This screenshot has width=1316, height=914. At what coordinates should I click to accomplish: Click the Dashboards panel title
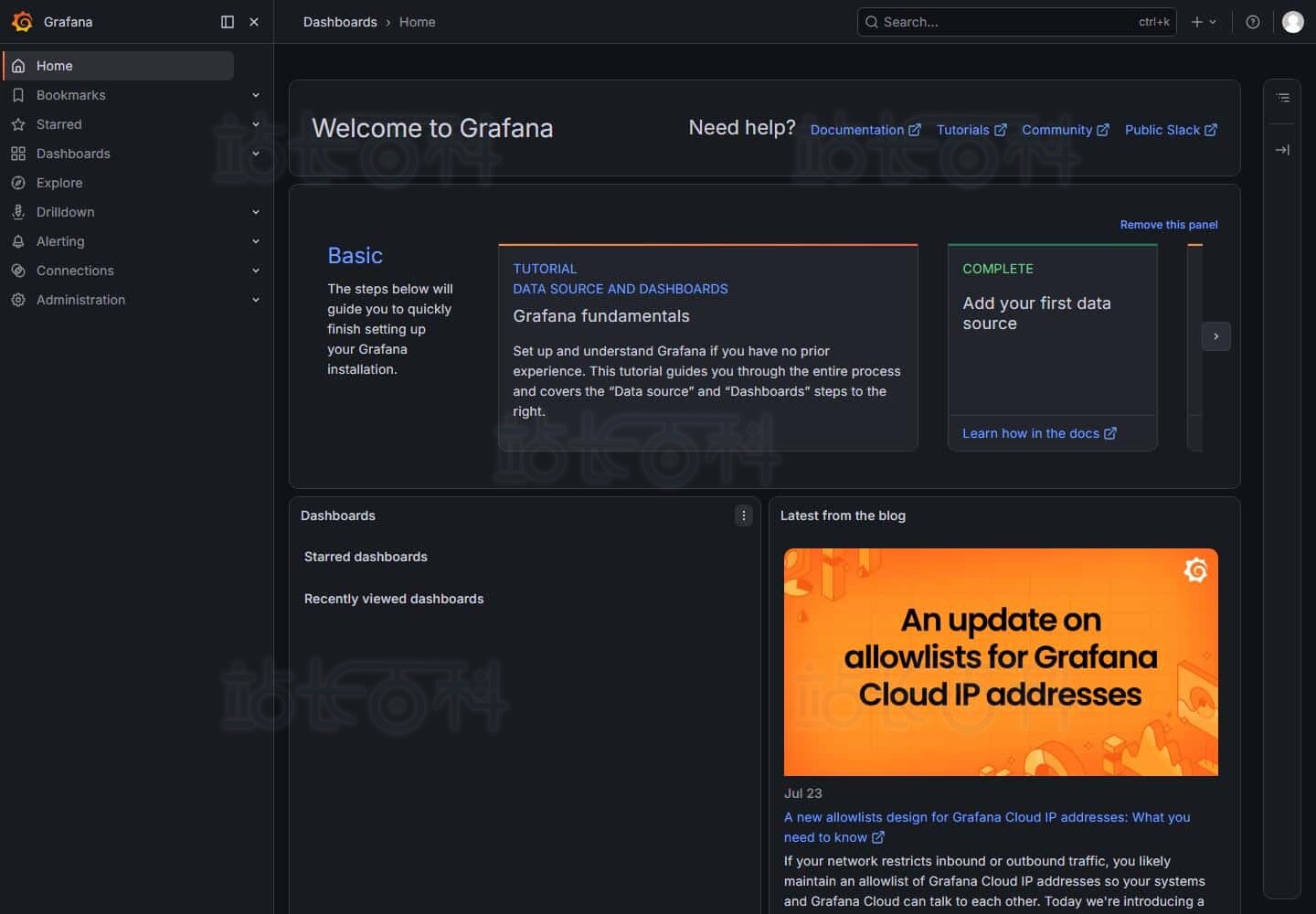338,515
